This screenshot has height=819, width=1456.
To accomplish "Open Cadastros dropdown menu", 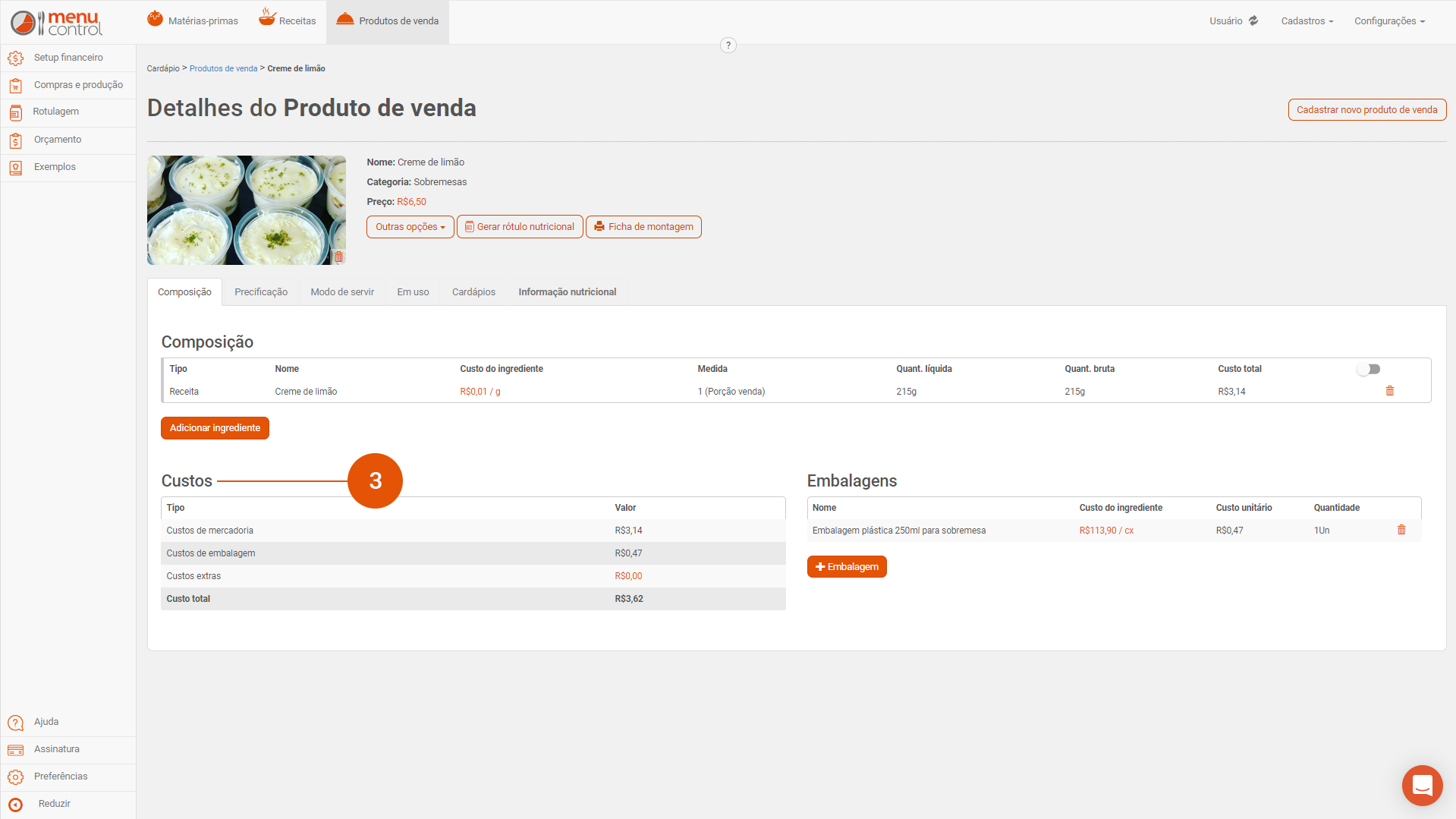I will point(1307,21).
